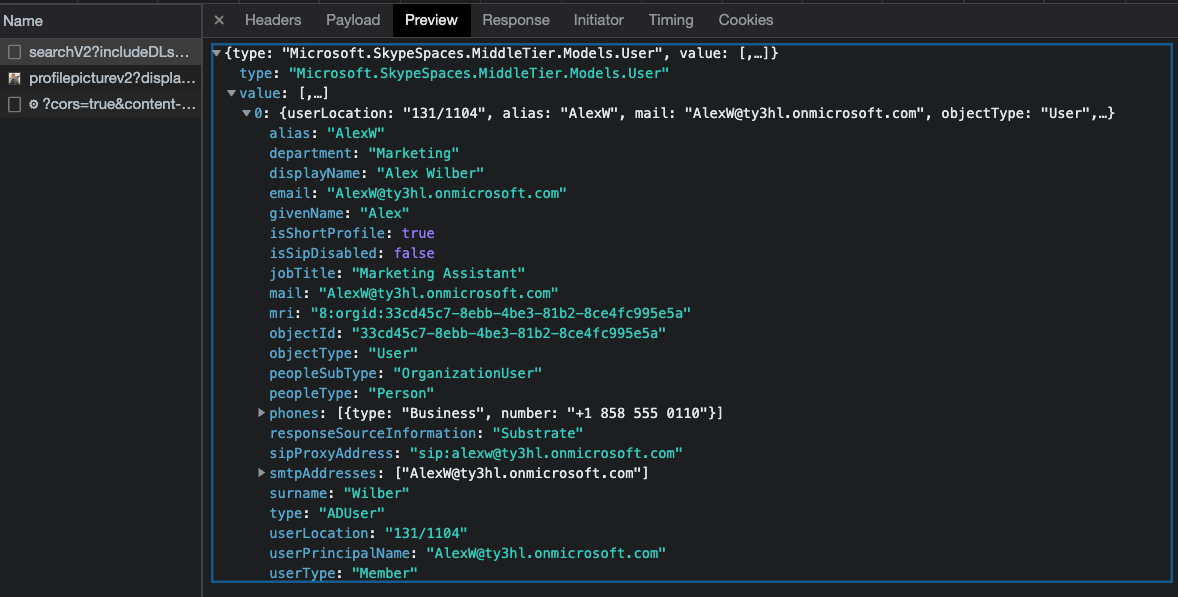View the Payload tab
This screenshot has width=1178, height=597.
pos(352,20)
